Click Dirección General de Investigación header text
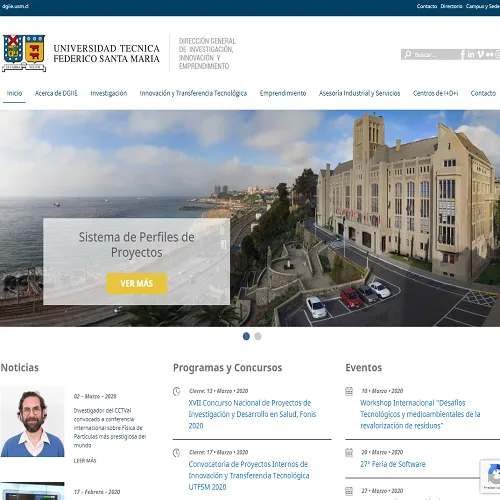 point(207,53)
